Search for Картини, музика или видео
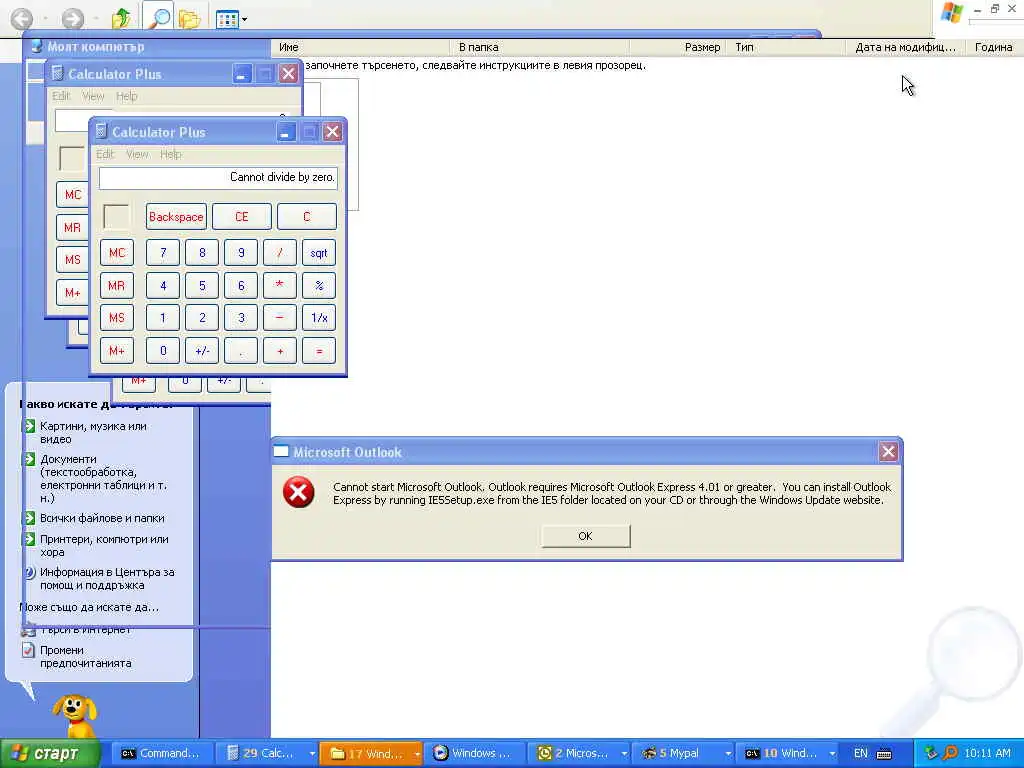The height and width of the screenshot is (768, 1024). coord(93,432)
